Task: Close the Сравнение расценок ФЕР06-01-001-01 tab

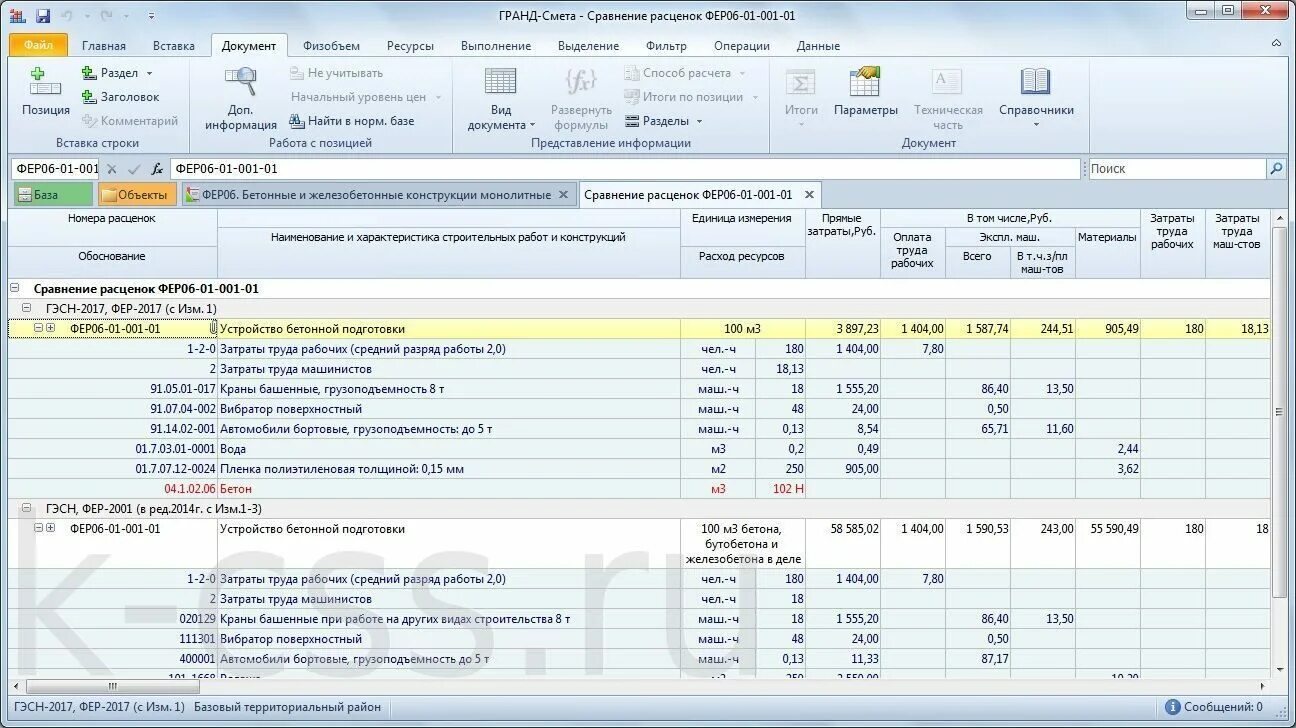Action: (x=809, y=195)
